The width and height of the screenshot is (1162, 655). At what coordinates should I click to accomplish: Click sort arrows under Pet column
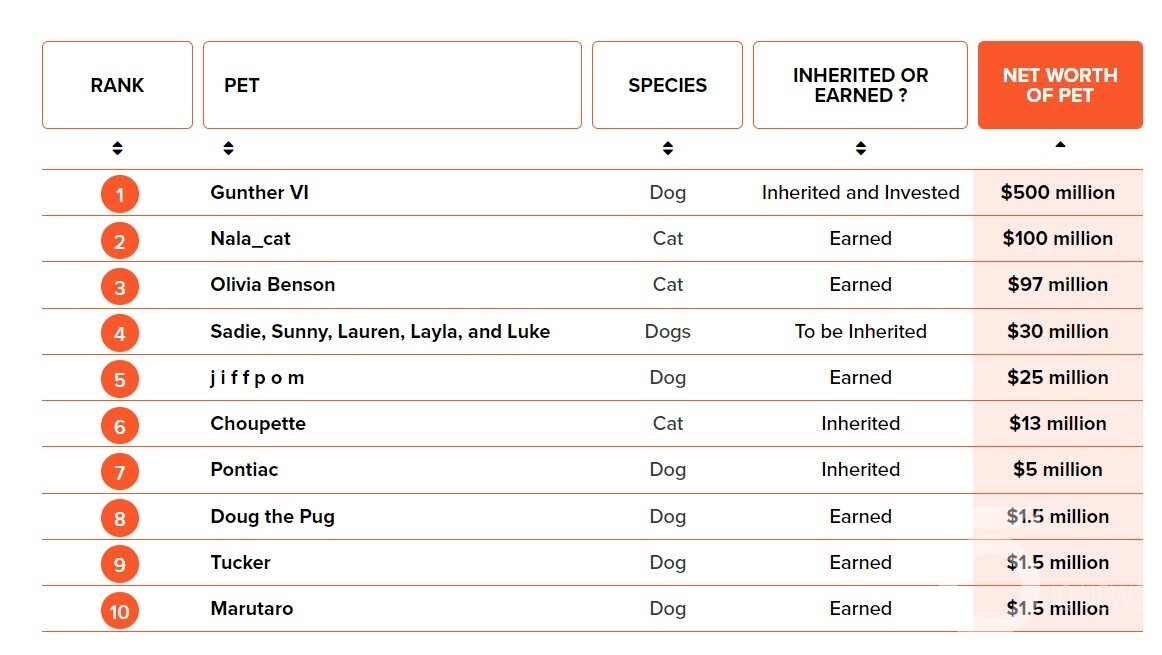pyautogui.click(x=228, y=148)
